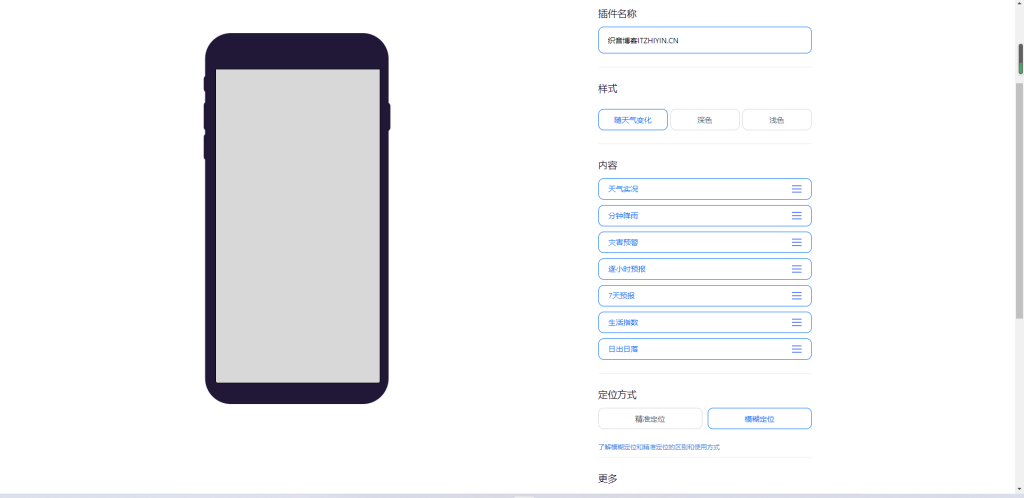Click the phone preview screen area

point(298,226)
